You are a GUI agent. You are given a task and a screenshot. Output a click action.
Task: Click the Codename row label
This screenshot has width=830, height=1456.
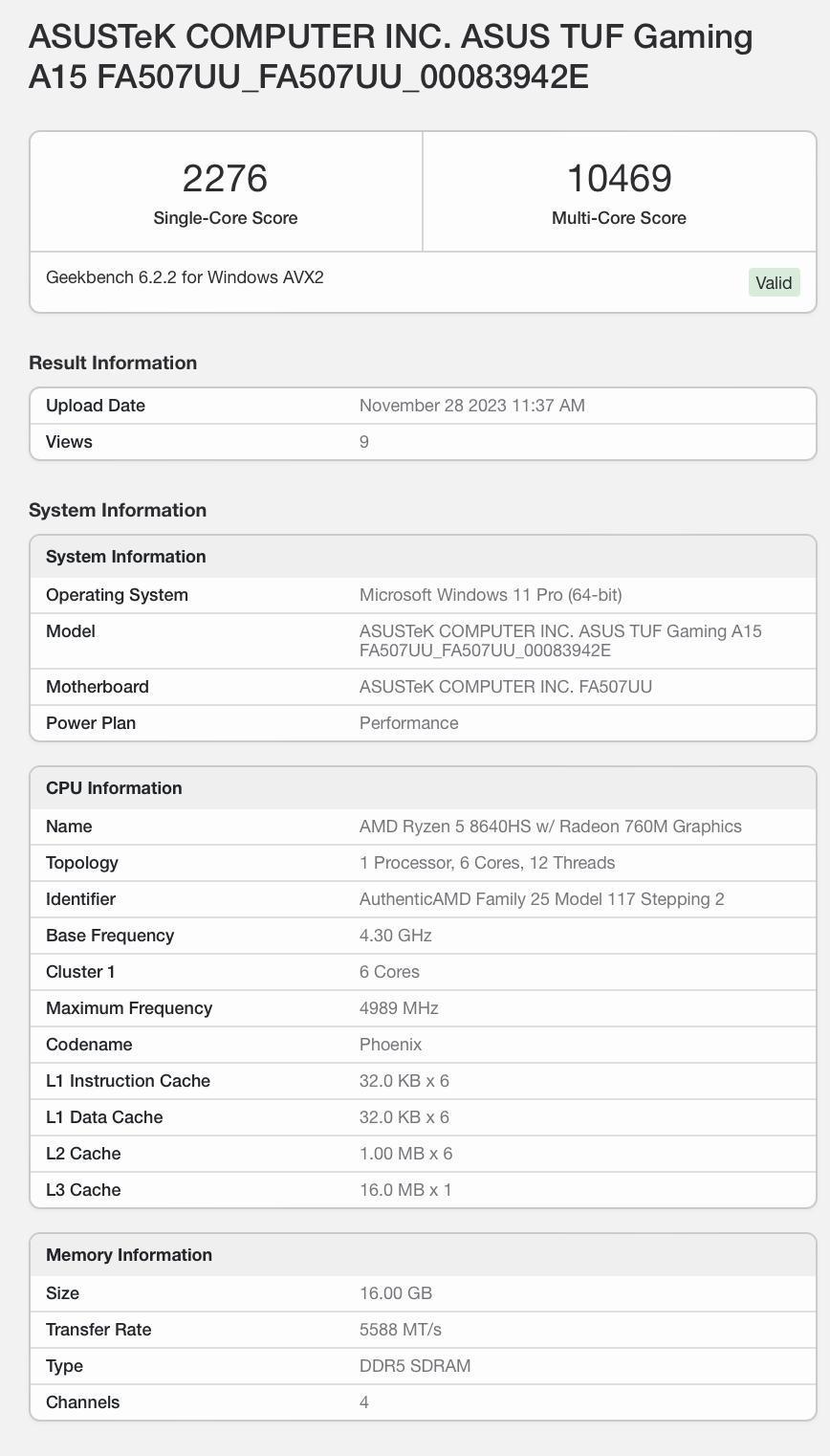click(89, 1045)
